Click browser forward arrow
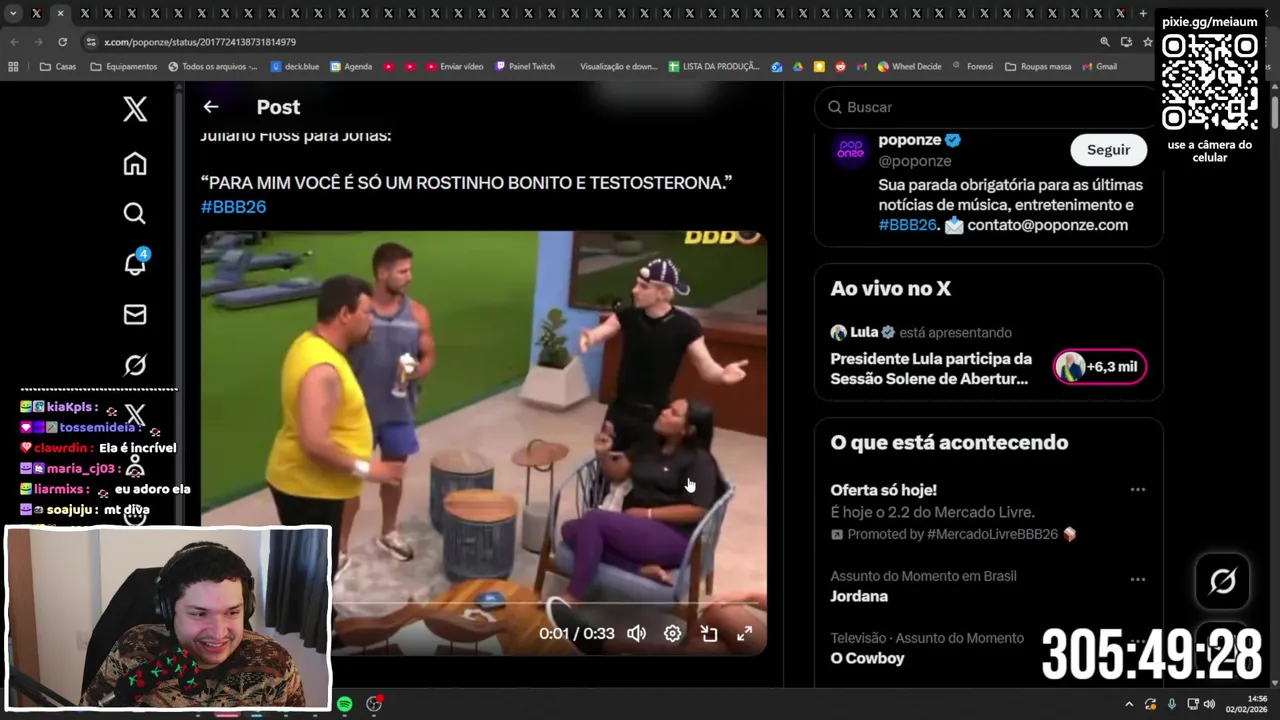This screenshot has width=1280, height=720. (38, 42)
